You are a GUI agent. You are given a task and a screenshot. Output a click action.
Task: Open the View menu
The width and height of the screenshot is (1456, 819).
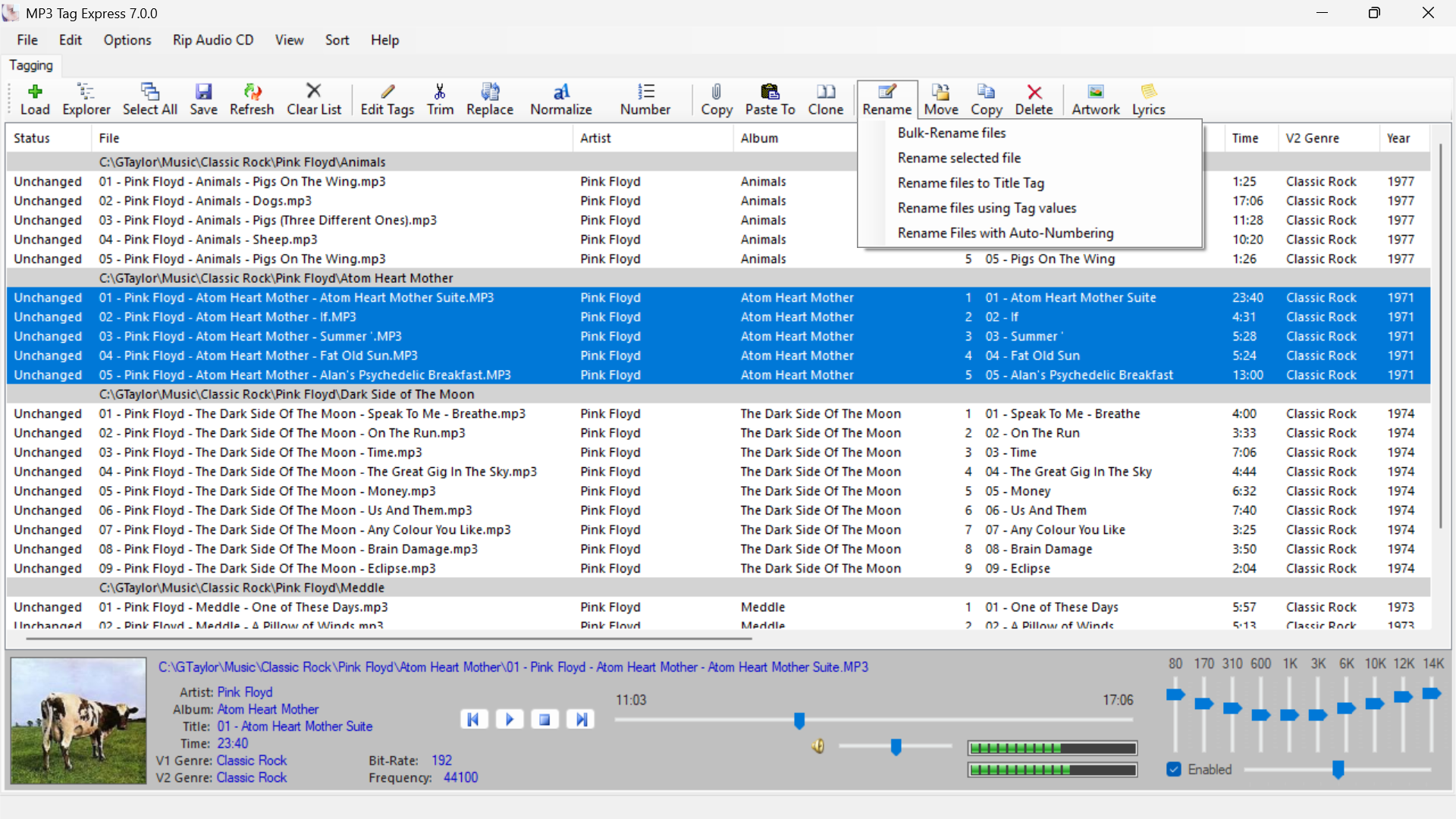coord(289,40)
